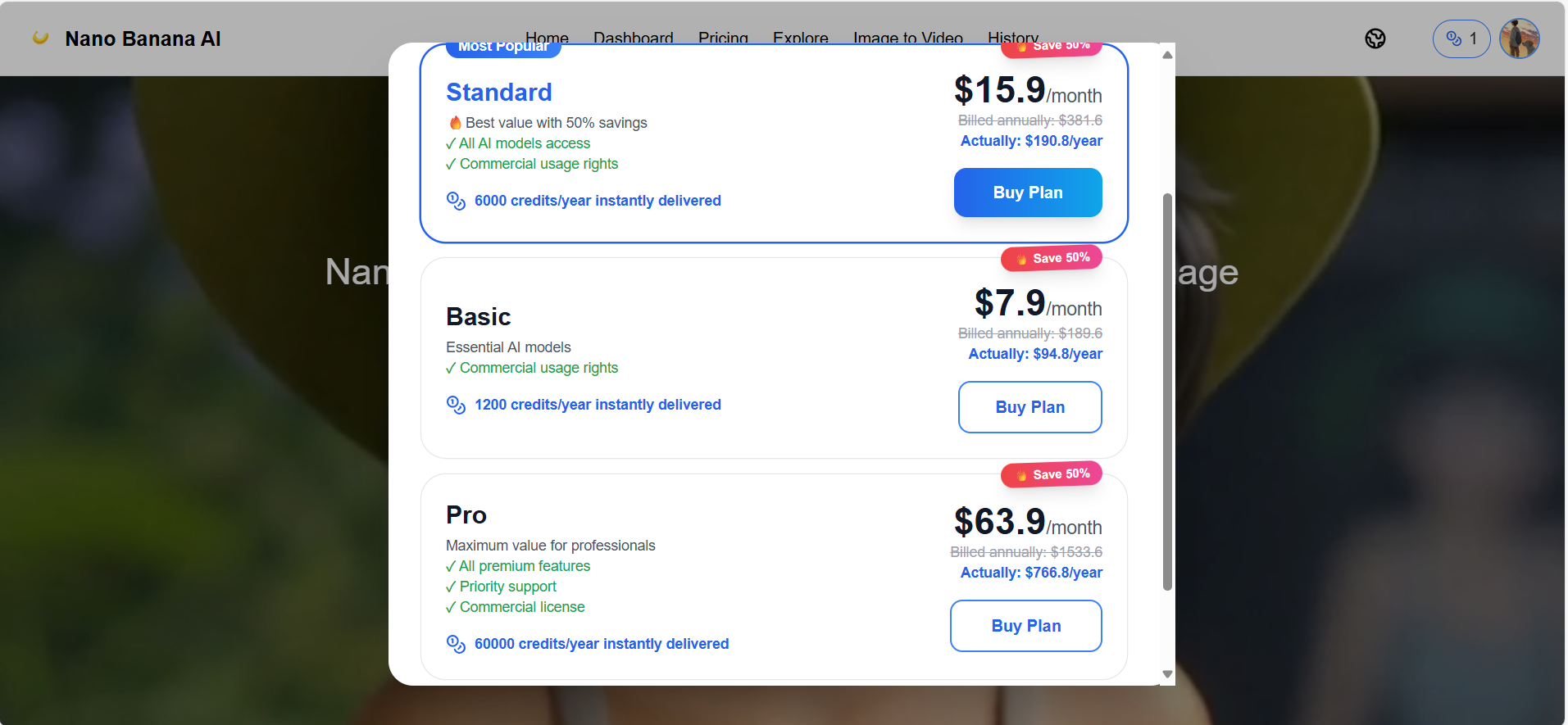This screenshot has width=1568, height=725.
Task: Click the credits counter badge showing 1
Action: point(1461,39)
